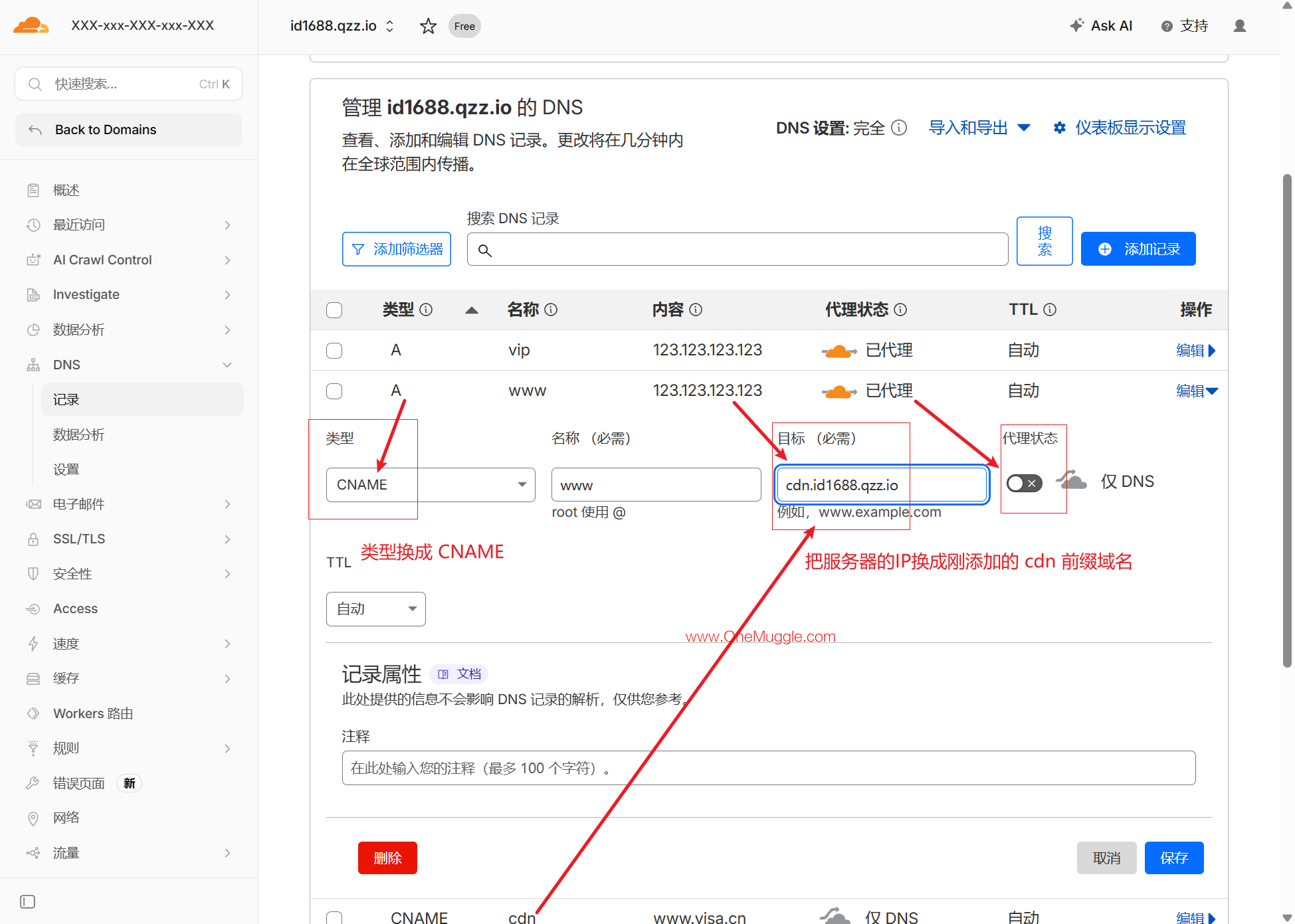Click the TTL column info icon
The width and height of the screenshot is (1295, 924).
tap(1050, 310)
